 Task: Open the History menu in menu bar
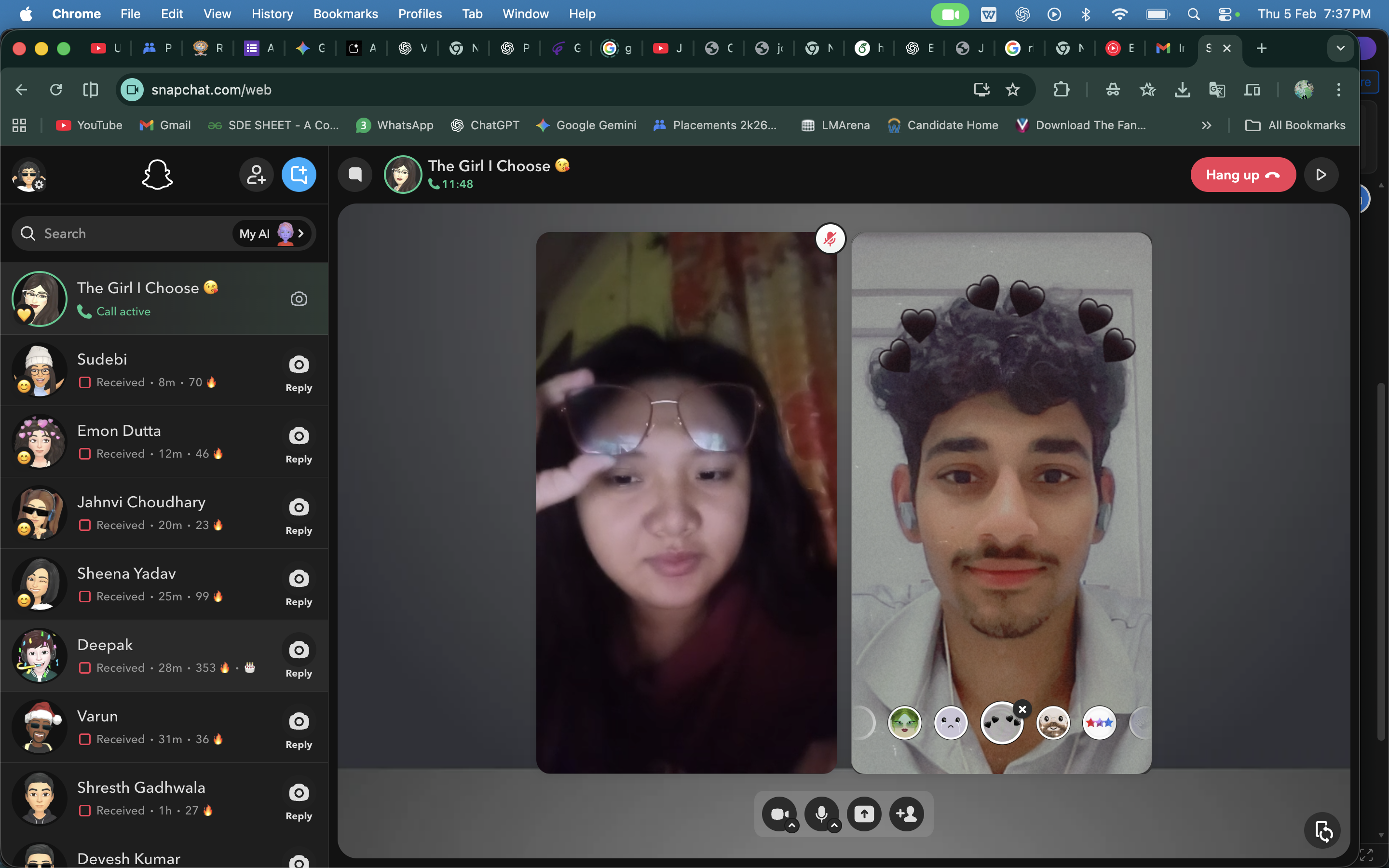pos(272,14)
